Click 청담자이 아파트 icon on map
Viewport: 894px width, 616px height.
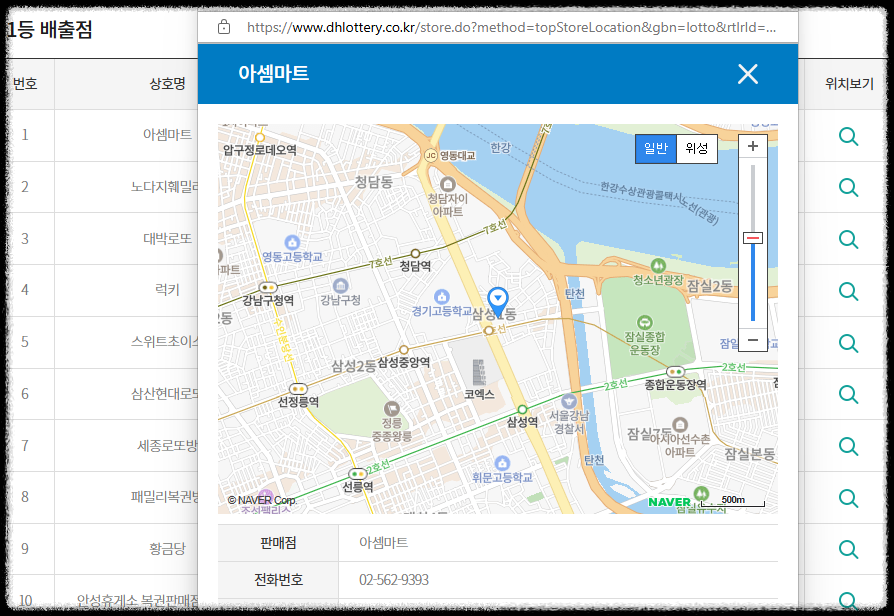pyautogui.click(x=448, y=184)
